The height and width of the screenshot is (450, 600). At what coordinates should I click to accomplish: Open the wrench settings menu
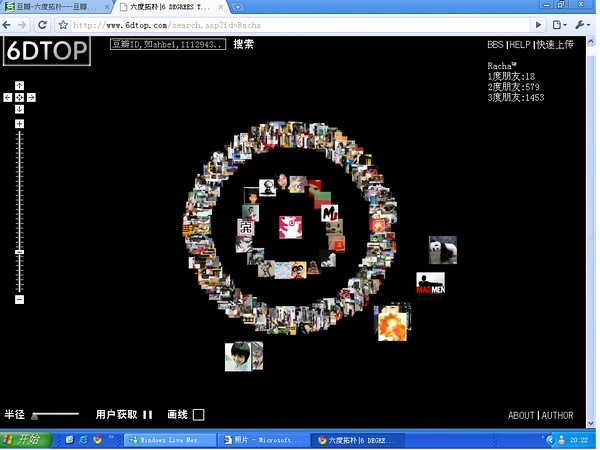tap(582, 24)
